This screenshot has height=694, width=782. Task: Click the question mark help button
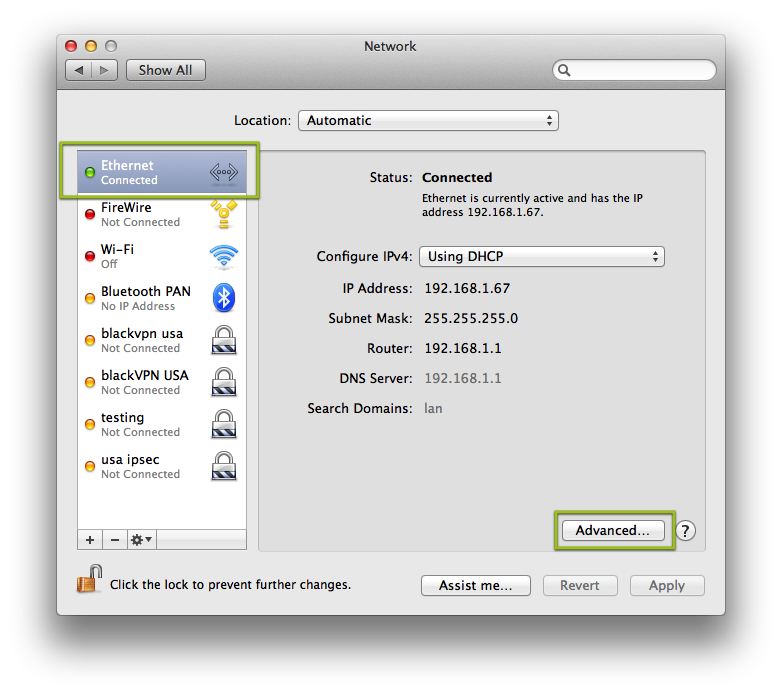click(x=686, y=531)
